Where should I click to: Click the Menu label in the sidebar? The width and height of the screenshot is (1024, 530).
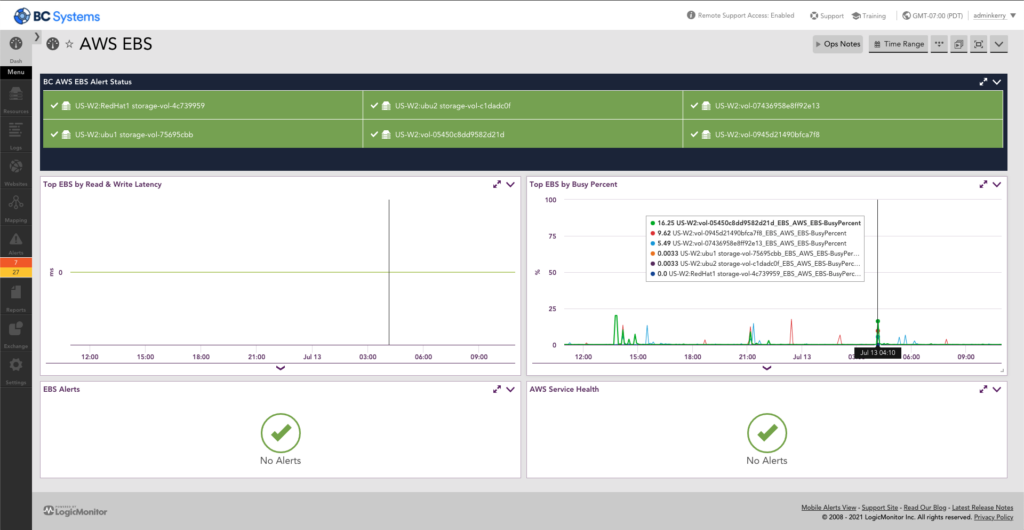pos(16,72)
